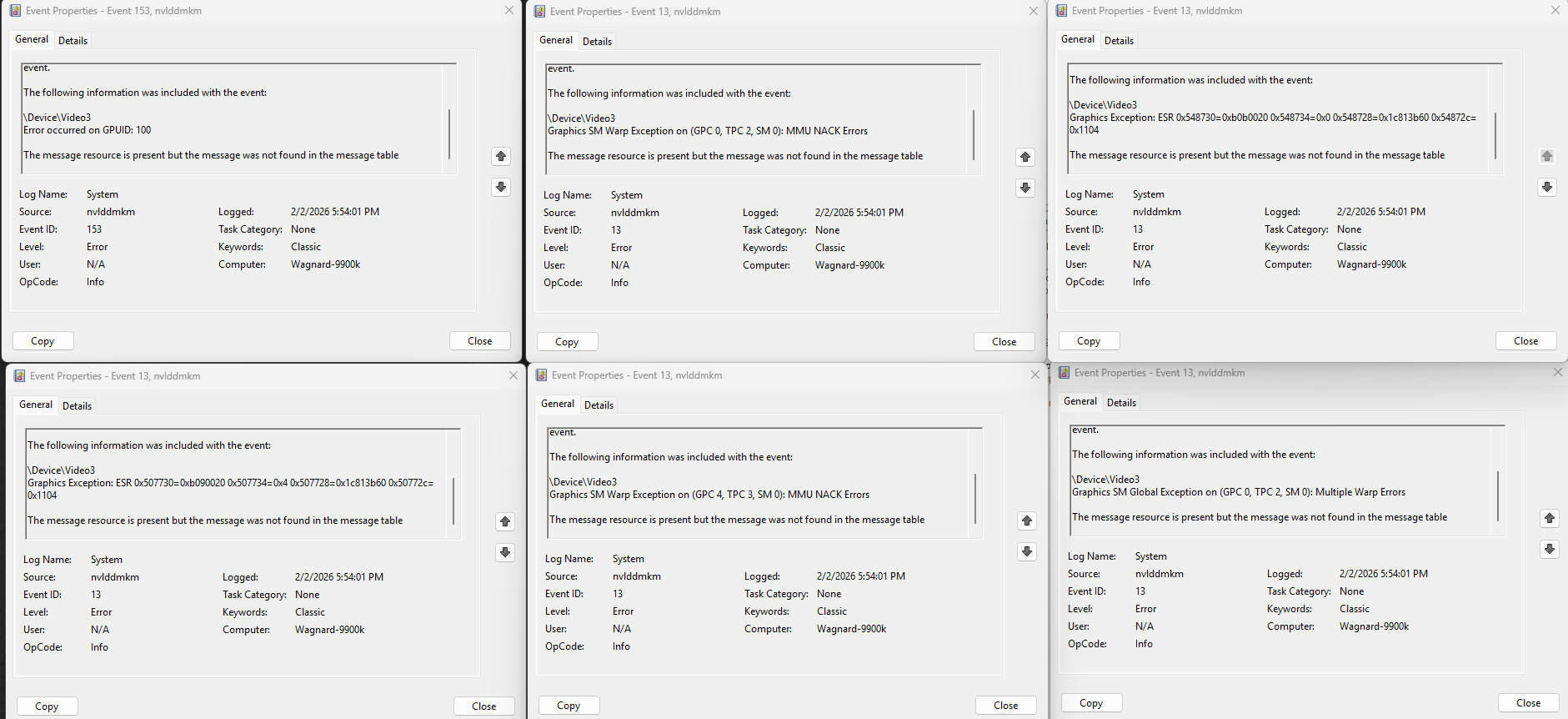1568x719 pixels.
Task: Click next-event down arrow in GPC 0 MMU NACK window
Action: [1025, 188]
